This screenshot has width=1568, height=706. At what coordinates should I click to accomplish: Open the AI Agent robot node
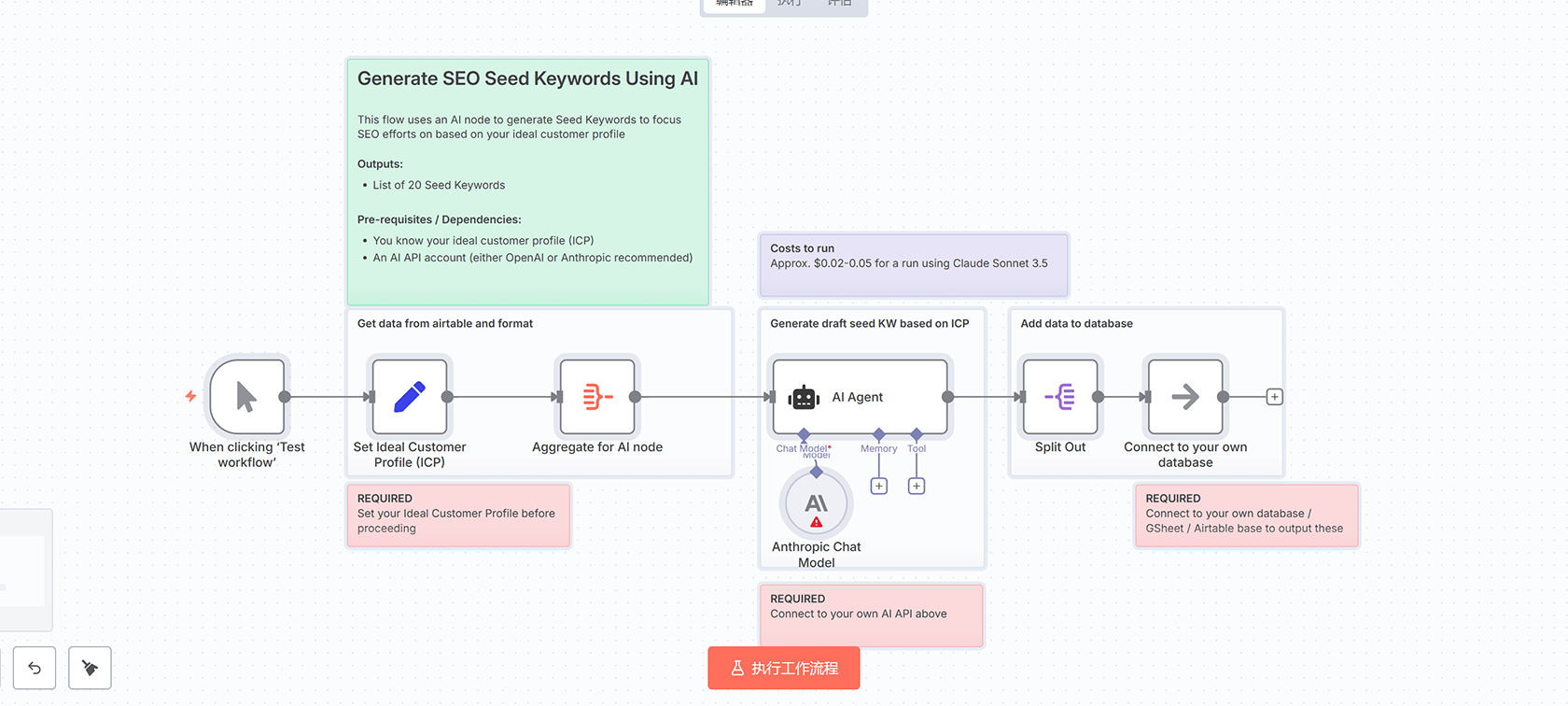point(859,397)
